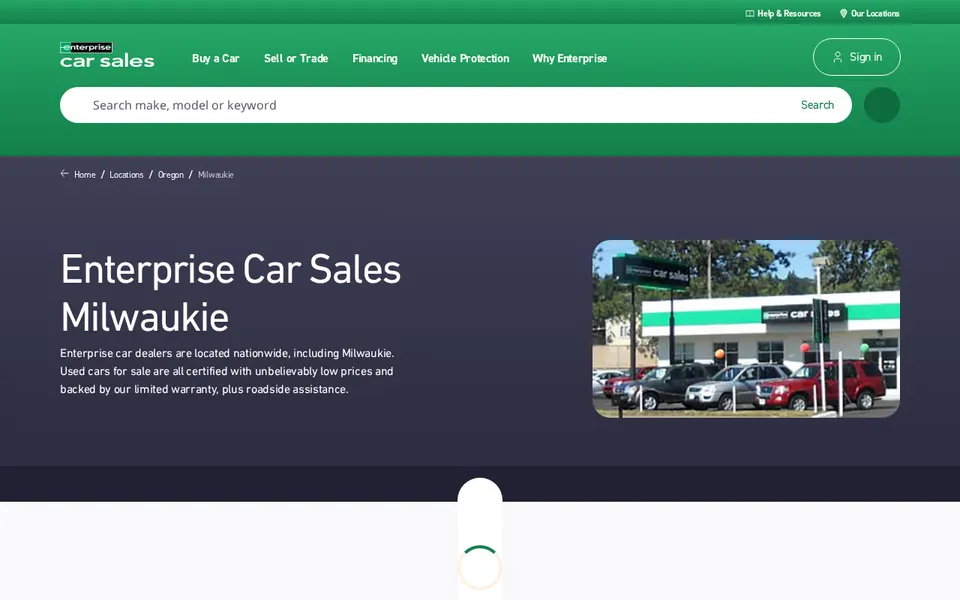Click the Help & Resources book icon

749,13
